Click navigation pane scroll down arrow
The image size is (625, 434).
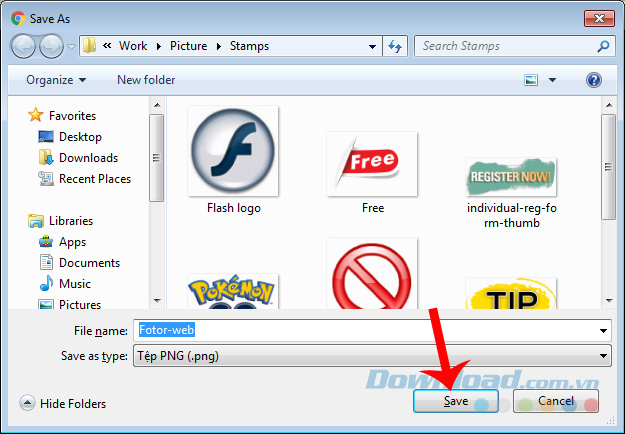157,301
